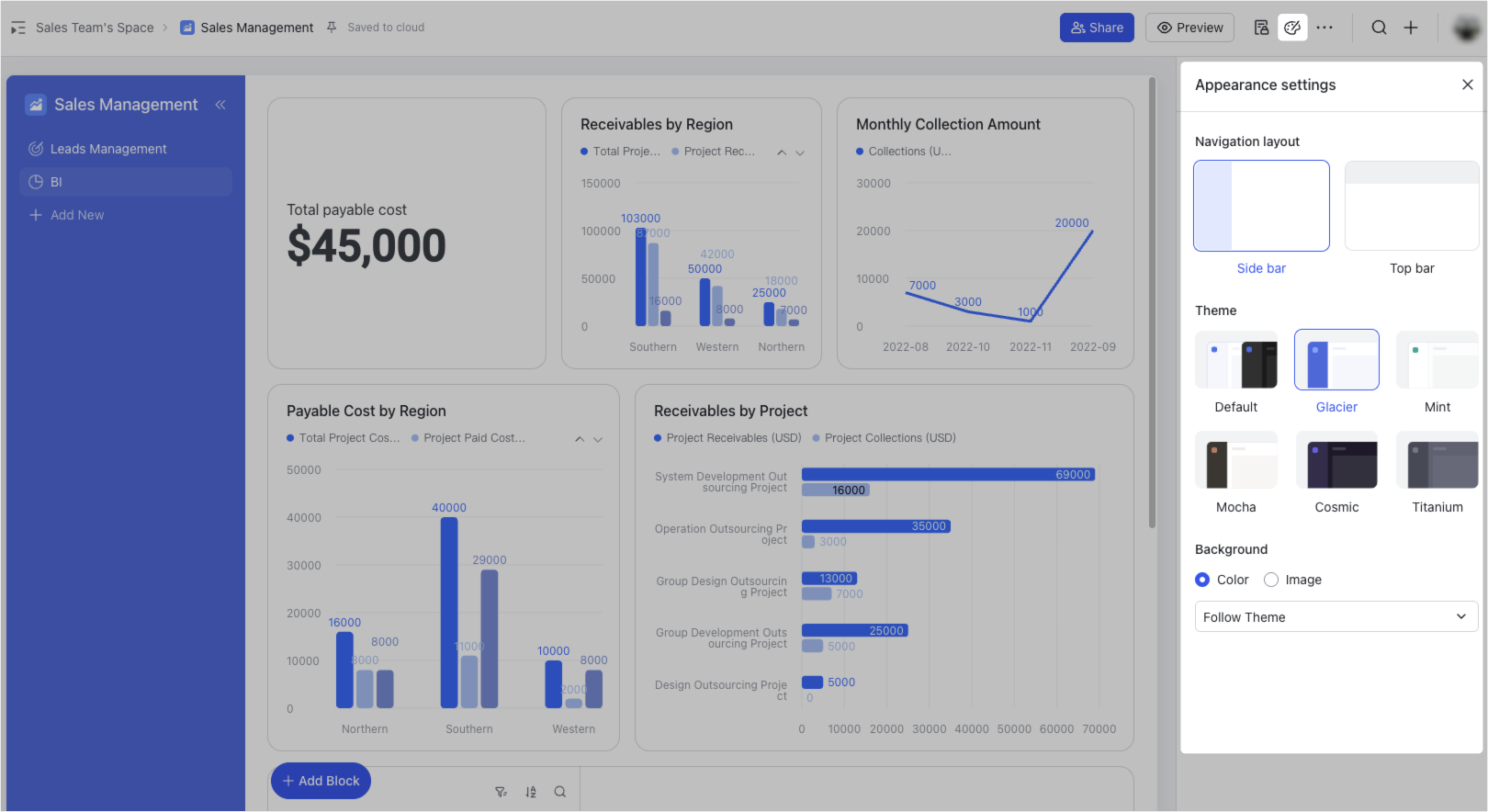Open Leads Management in the sidebar
Viewport: 1488px width, 812px height.
pos(126,149)
